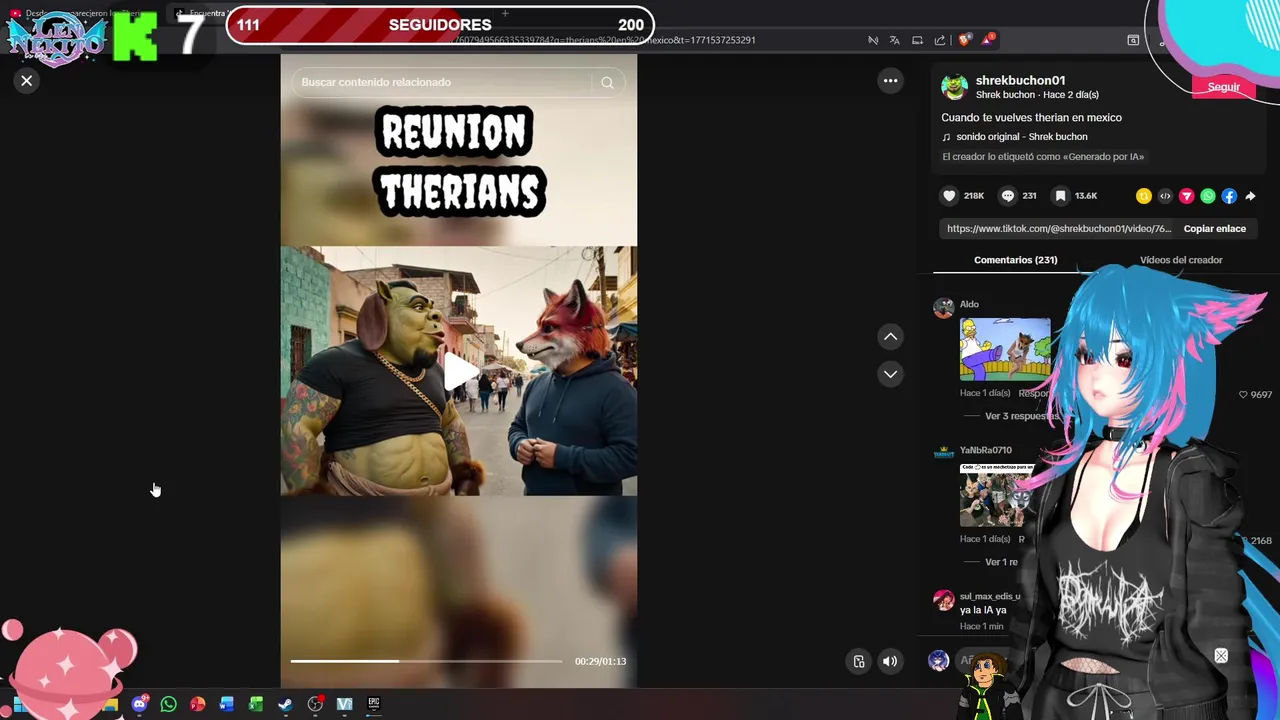Image resolution: width=1280 pixels, height=720 pixels.
Task: Like the video with heart icon
Action: 949,196
